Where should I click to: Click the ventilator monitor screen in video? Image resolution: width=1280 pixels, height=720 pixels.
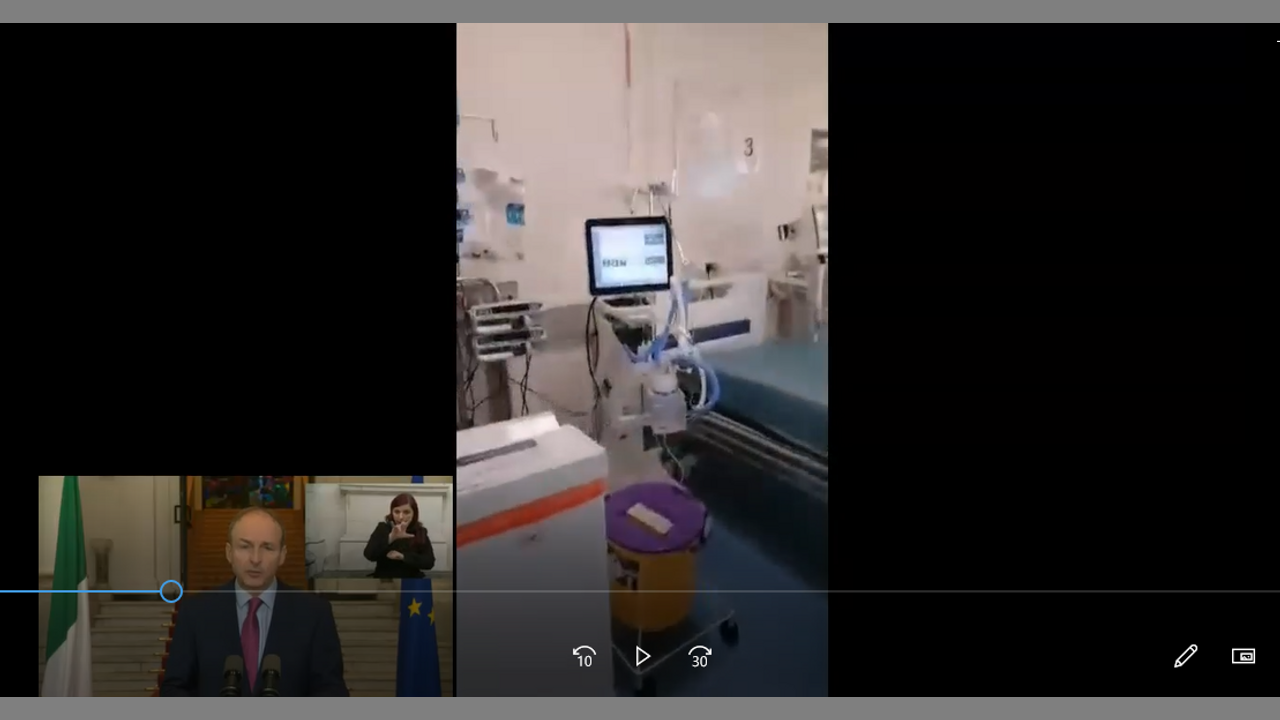[x=628, y=255]
